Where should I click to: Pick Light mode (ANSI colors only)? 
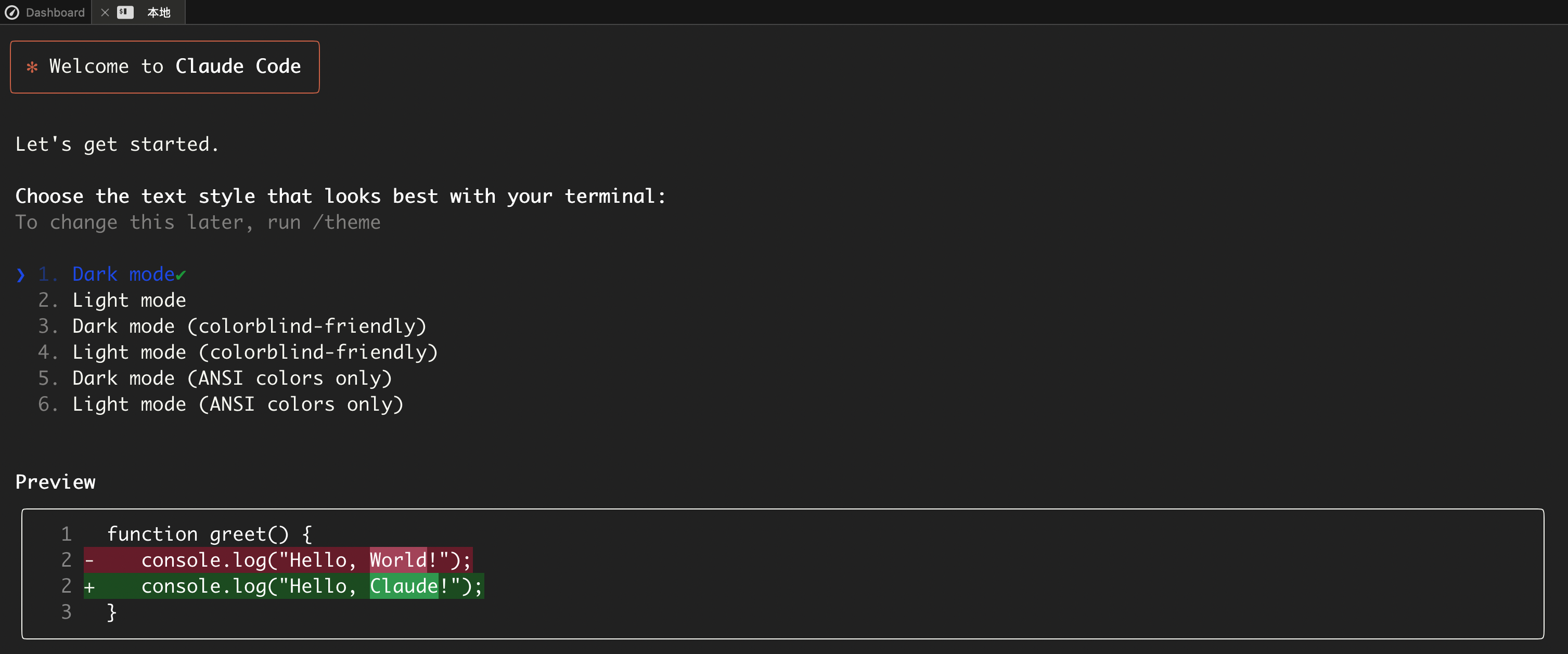237,404
